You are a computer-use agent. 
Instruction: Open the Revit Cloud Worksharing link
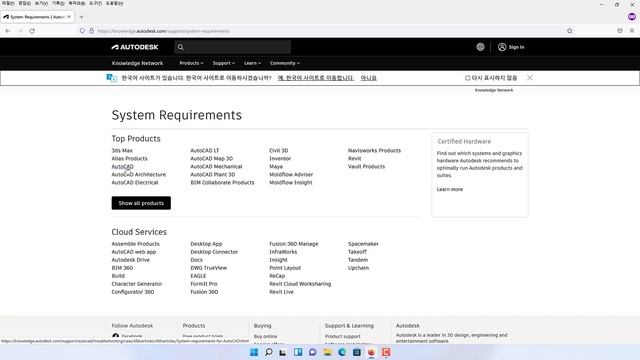(300, 284)
